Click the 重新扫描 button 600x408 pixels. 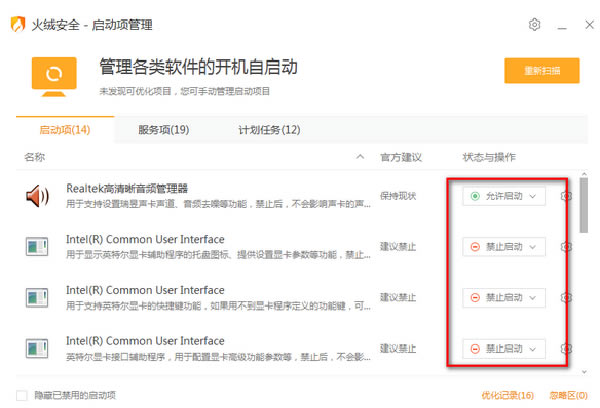coord(541,70)
